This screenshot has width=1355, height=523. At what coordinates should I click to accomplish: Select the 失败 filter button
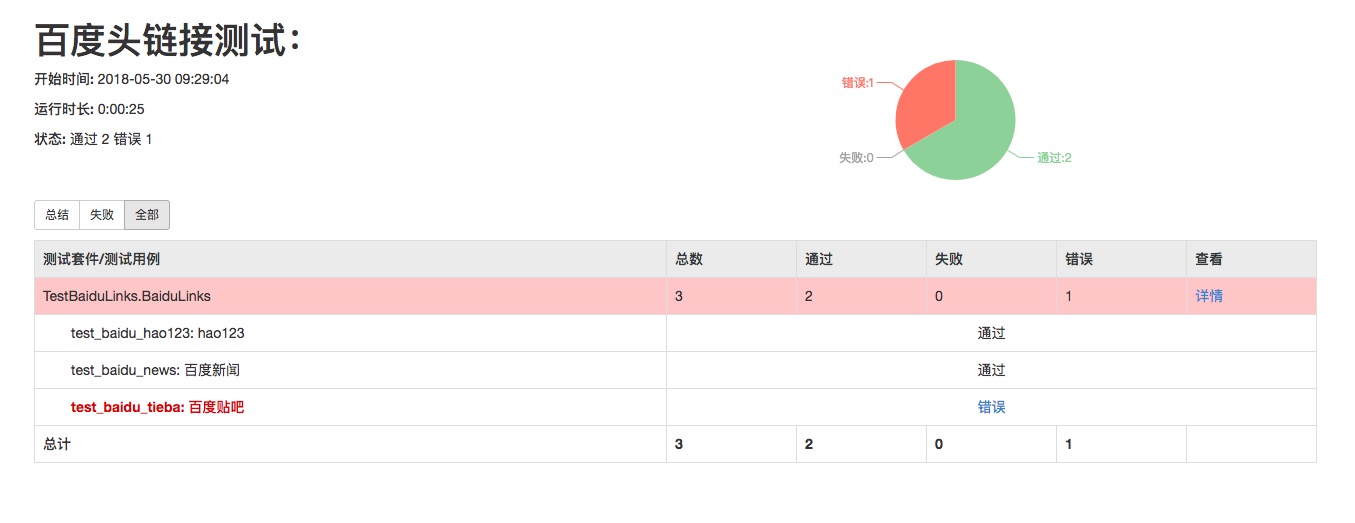point(102,215)
